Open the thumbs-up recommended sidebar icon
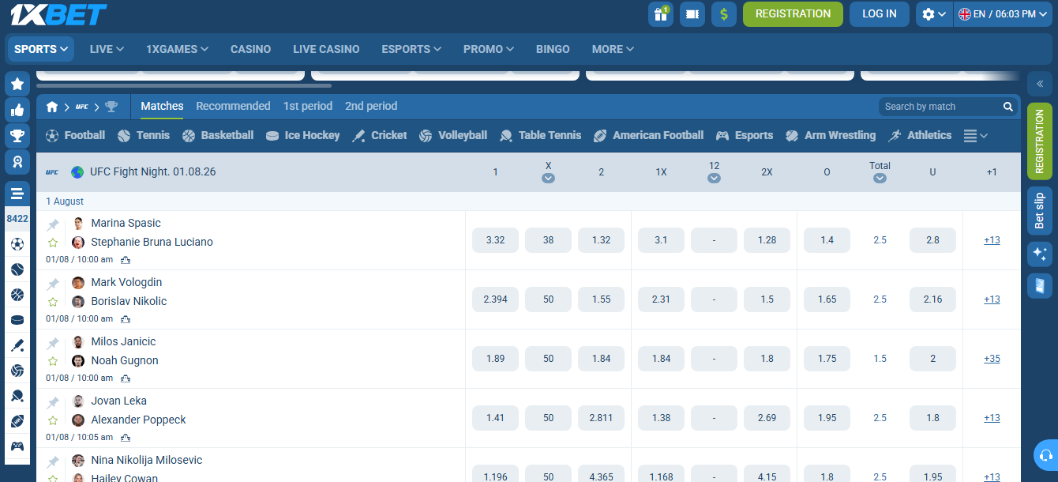Viewport: 1058px width, 482px height. click(x=18, y=110)
